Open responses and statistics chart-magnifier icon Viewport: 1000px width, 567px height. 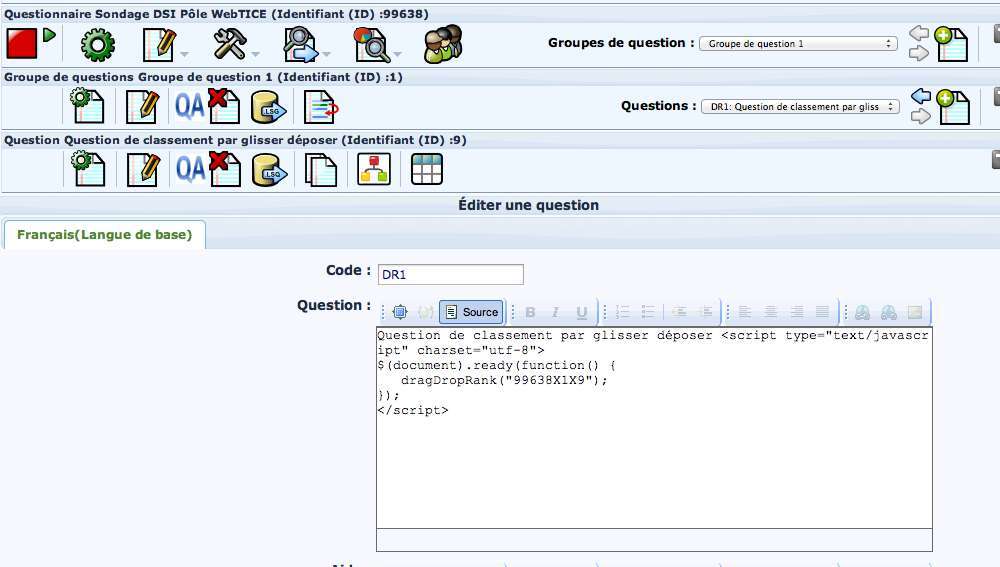coord(371,45)
